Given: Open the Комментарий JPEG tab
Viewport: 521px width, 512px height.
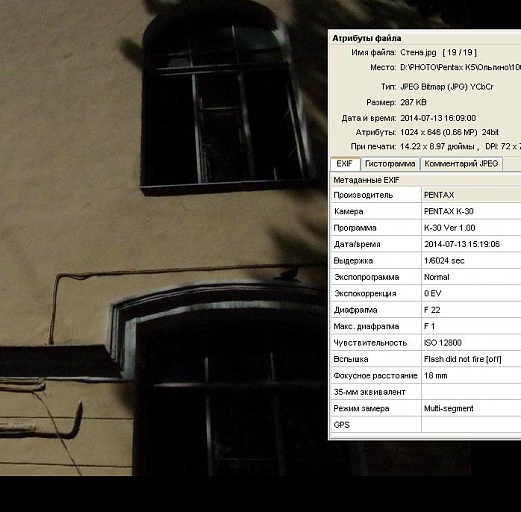Looking at the screenshot, I should [461, 164].
